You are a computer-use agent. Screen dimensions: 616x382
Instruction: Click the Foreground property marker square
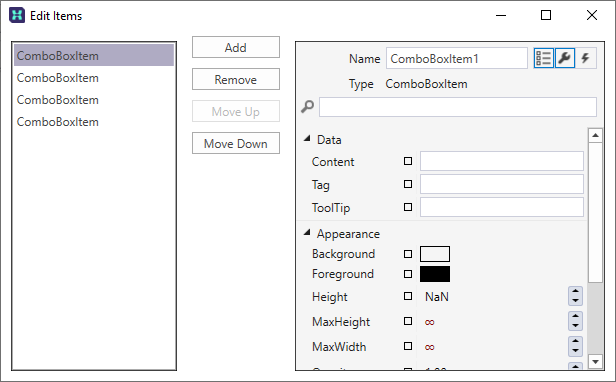pos(408,274)
